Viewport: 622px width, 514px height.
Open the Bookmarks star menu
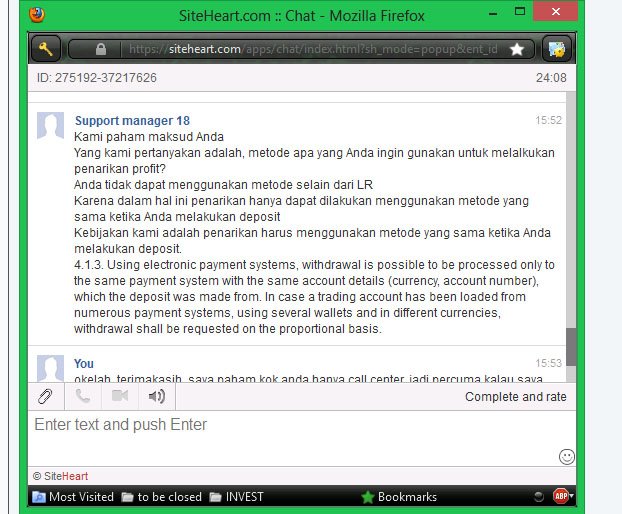[x=399, y=497]
